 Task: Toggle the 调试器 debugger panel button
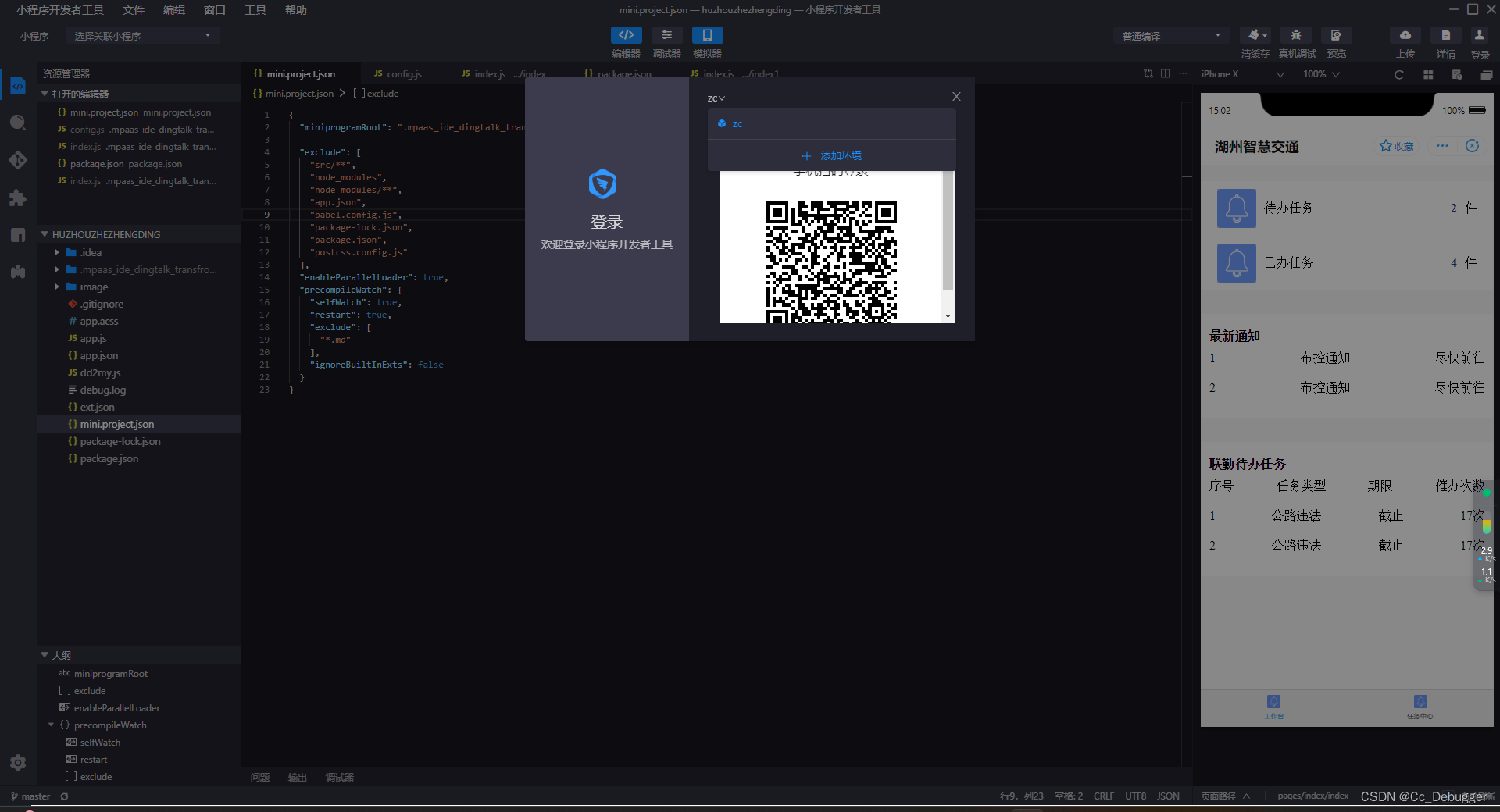click(x=666, y=35)
